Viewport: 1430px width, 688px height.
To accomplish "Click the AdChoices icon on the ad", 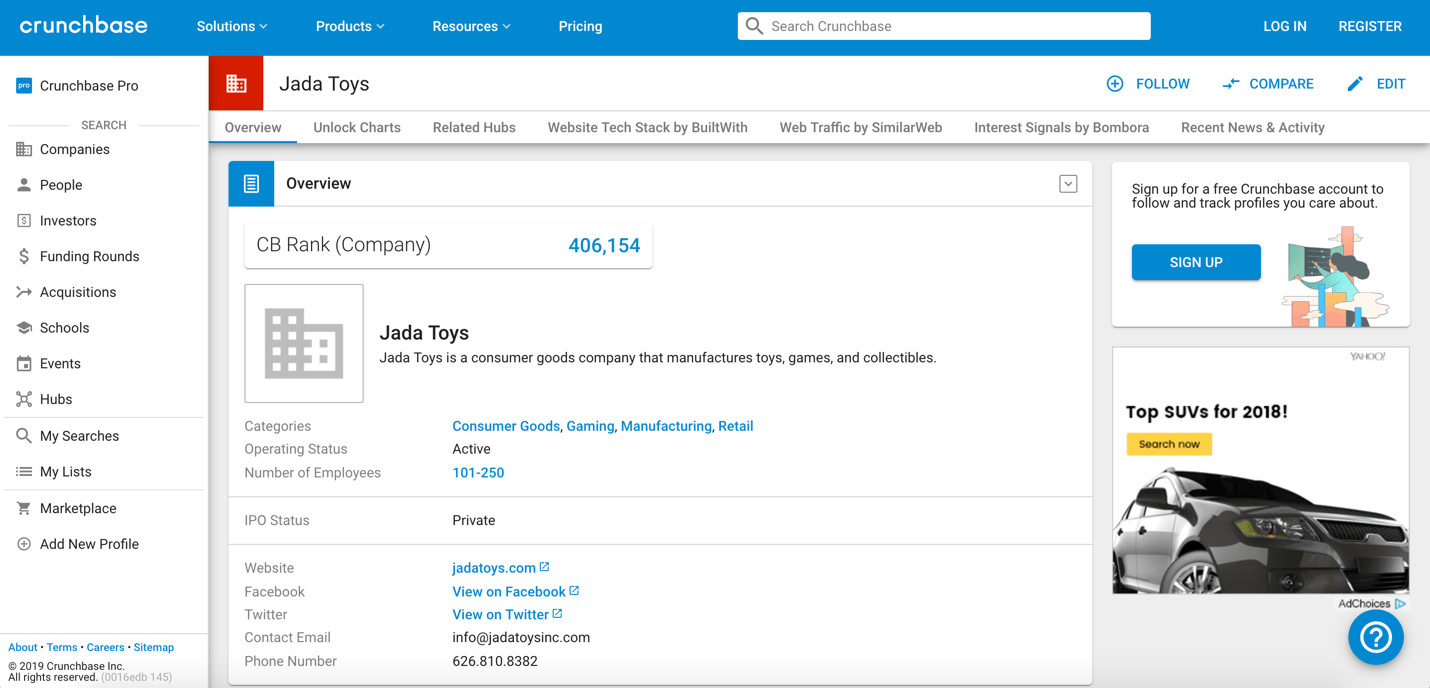I will point(1400,604).
